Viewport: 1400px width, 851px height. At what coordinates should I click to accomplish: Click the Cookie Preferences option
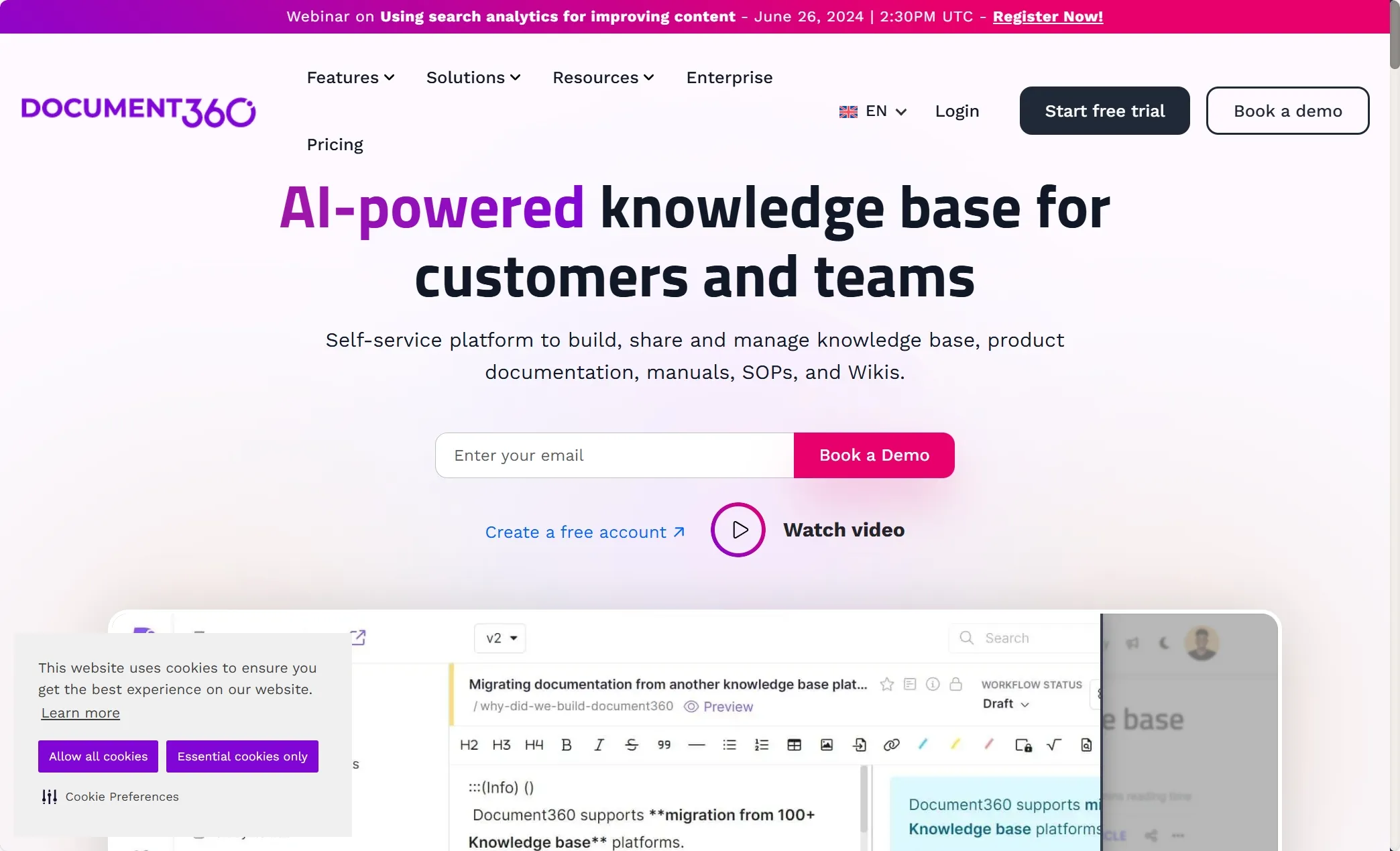click(110, 797)
